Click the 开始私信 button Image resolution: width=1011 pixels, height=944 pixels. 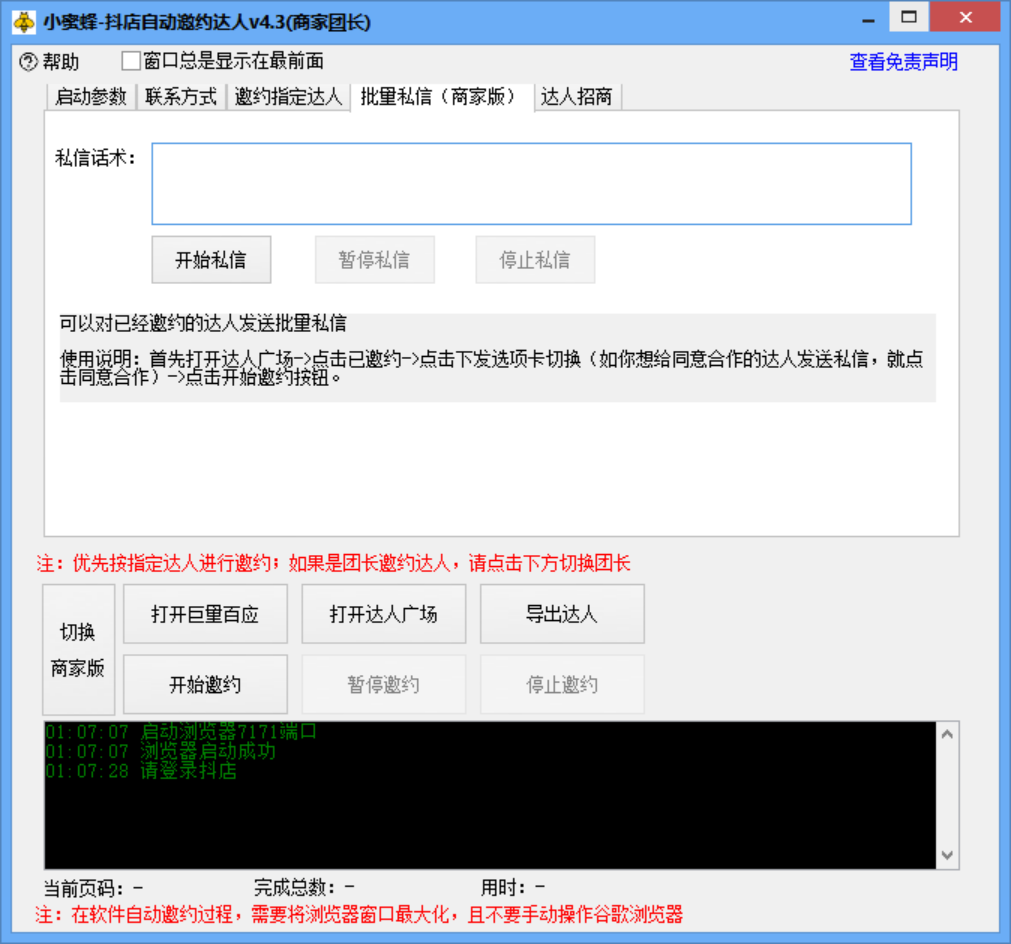[211, 258]
